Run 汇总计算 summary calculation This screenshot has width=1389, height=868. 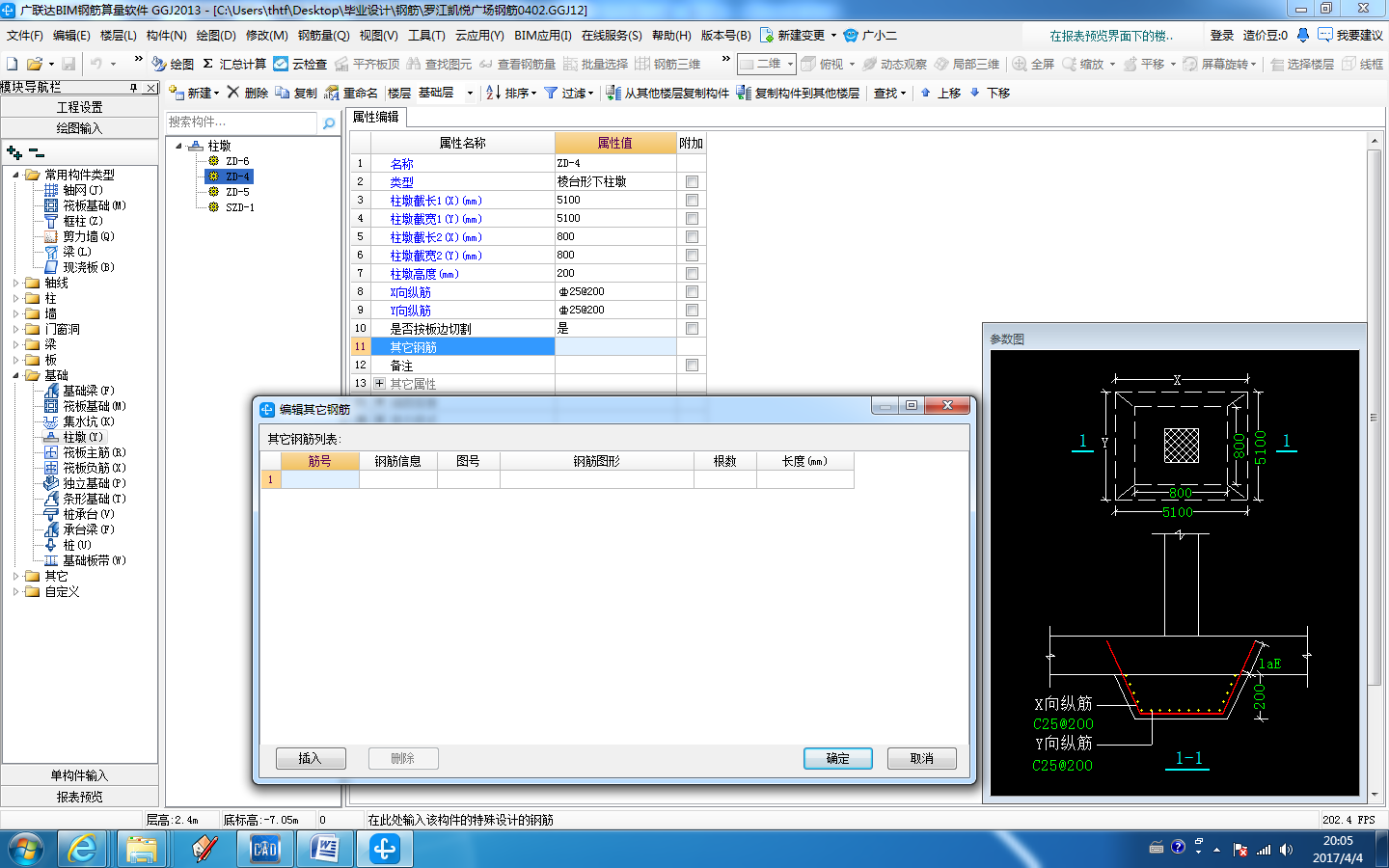pyautogui.click(x=234, y=64)
